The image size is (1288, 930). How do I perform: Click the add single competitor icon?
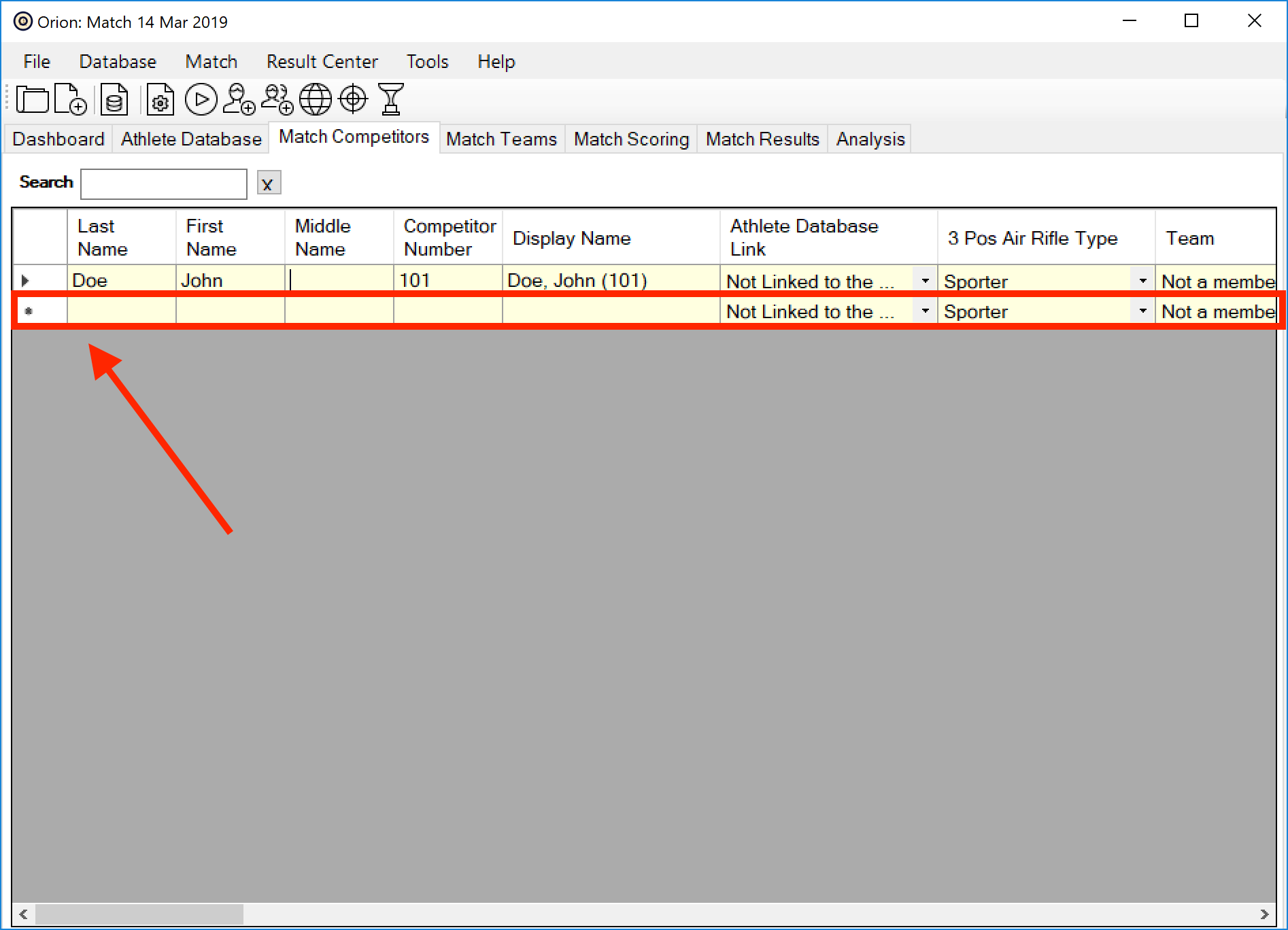point(239,100)
